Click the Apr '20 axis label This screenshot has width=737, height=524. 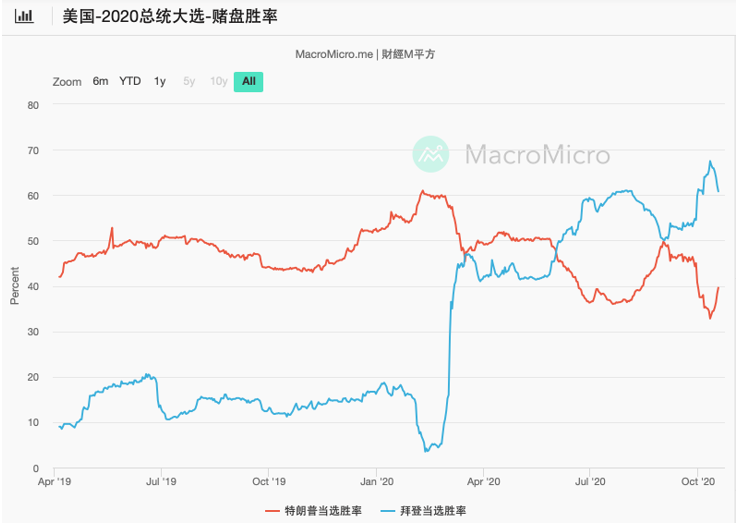click(x=483, y=482)
